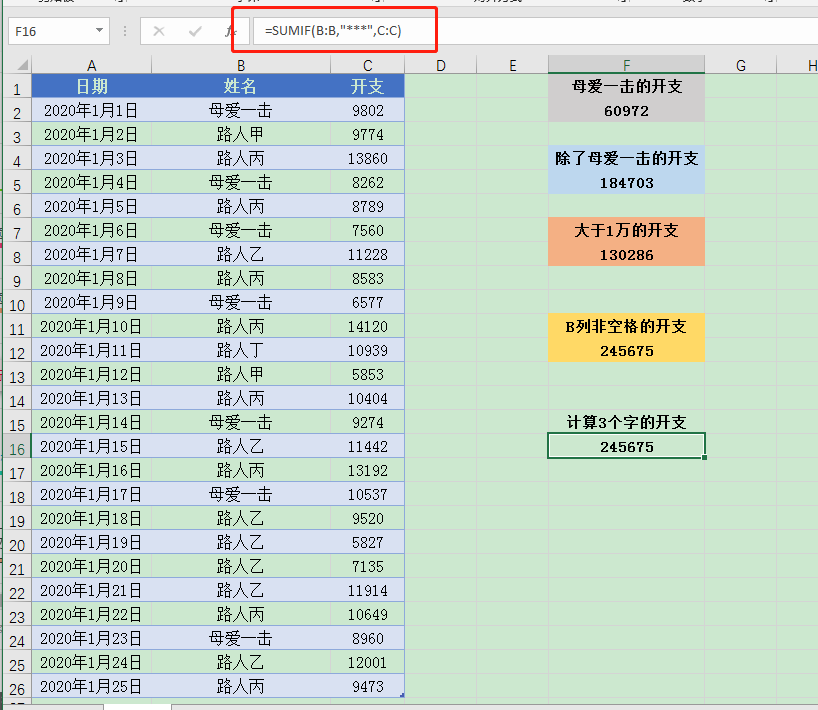This screenshot has width=818, height=710.
Task: Click cell with value 10649
Action: pos(368,614)
